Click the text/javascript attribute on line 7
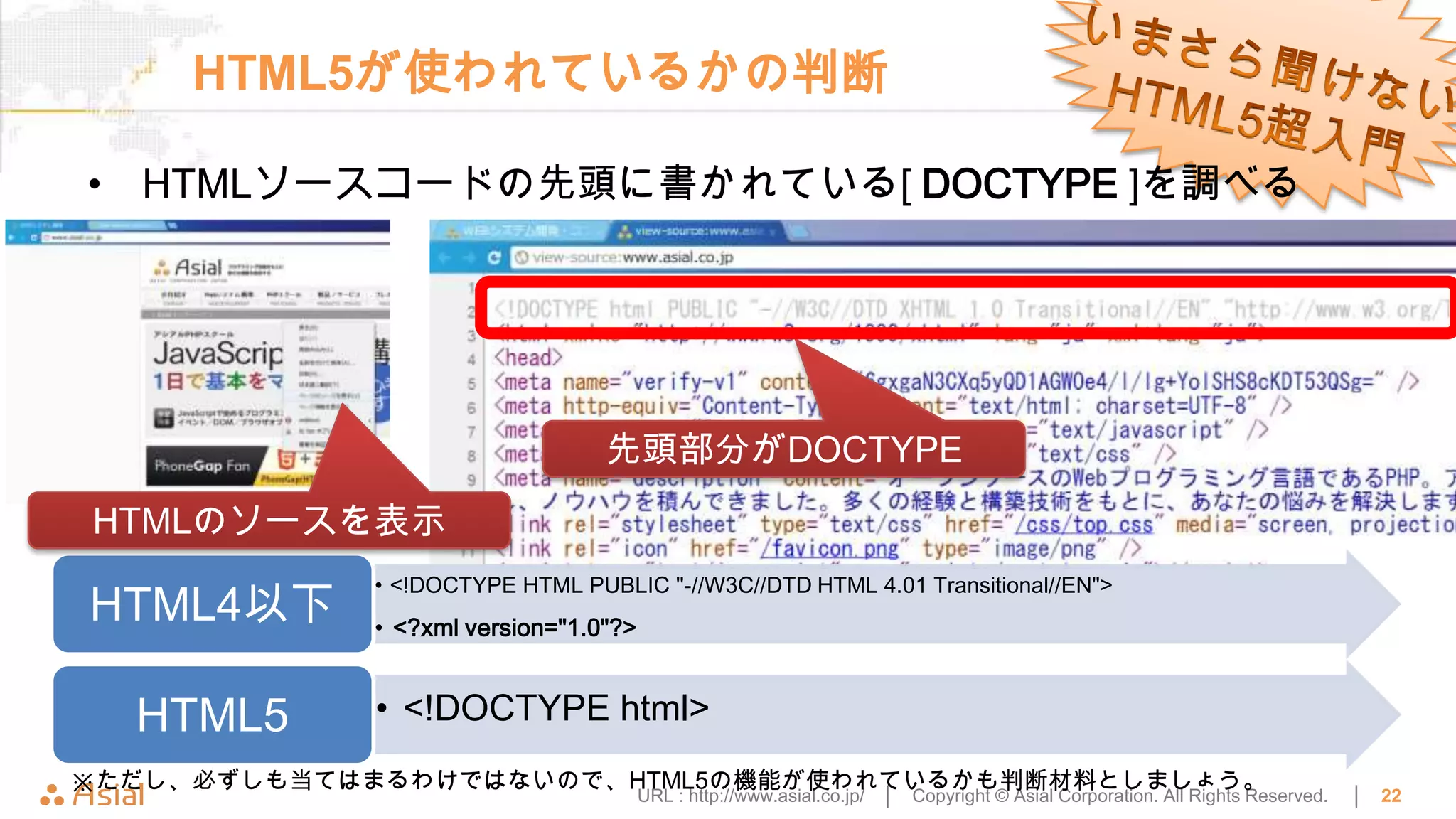 pyautogui.click(x=1136, y=430)
